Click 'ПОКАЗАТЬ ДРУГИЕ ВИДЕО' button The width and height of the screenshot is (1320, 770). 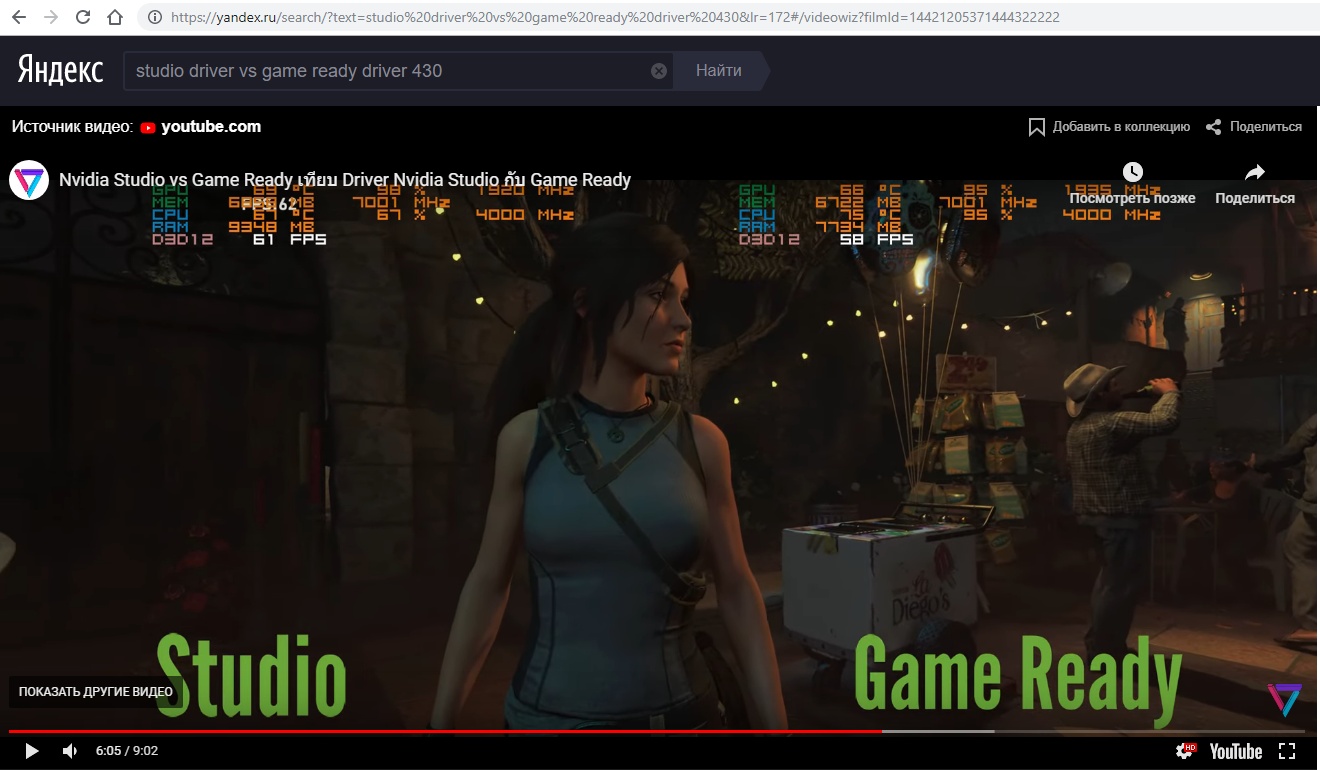point(96,692)
